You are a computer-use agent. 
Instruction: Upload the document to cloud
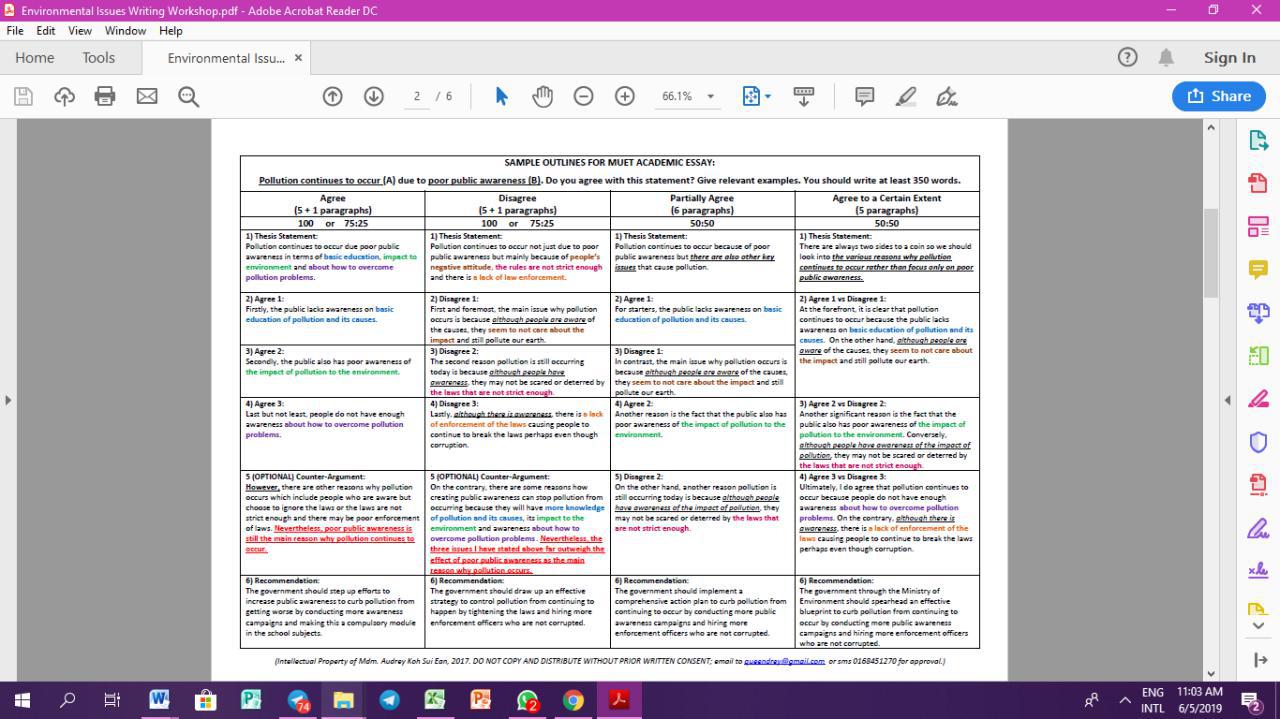pyautogui.click(x=64, y=96)
